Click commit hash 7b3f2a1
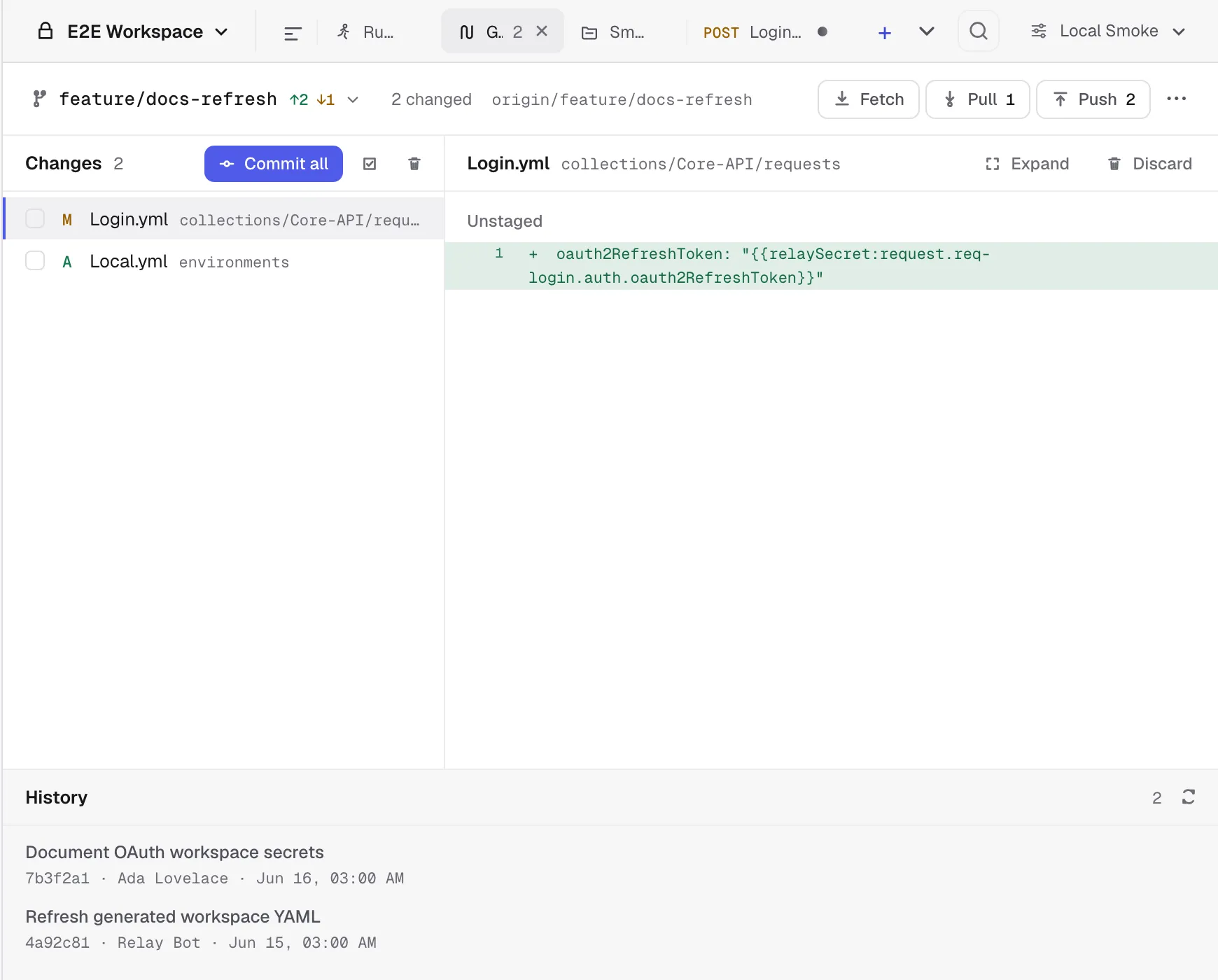 pos(57,878)
